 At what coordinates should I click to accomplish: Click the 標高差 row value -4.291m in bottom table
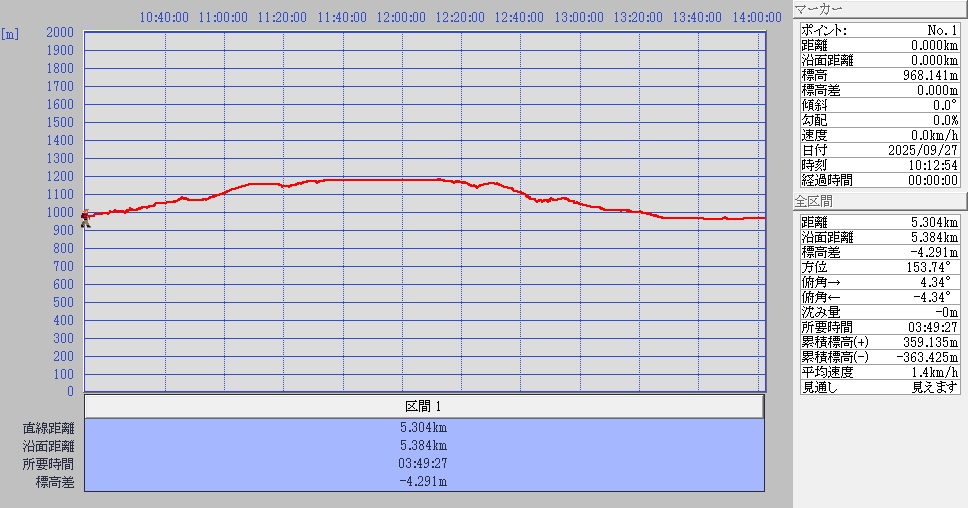point(423,481)
